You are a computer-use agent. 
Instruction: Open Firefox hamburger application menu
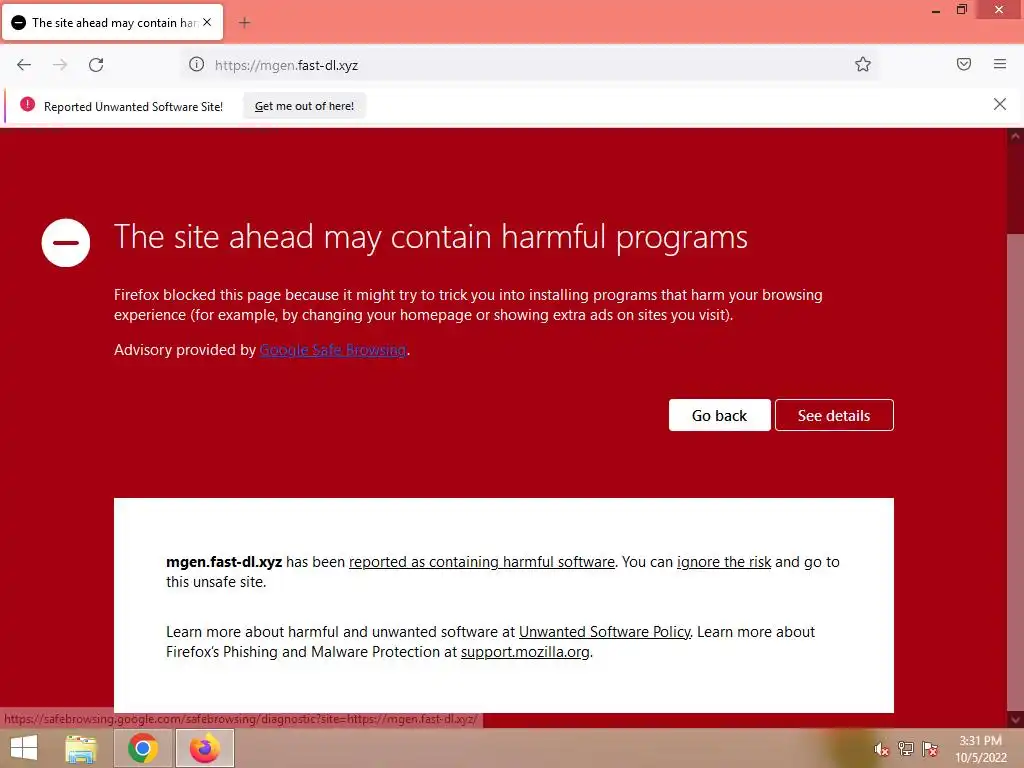(x=1000, y=64)
